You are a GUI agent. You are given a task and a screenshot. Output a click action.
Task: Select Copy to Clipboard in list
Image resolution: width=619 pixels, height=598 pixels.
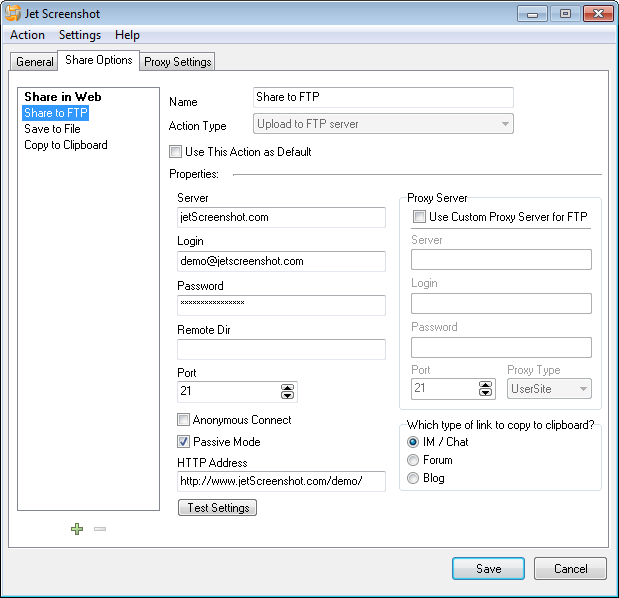(x=66, y=145)
